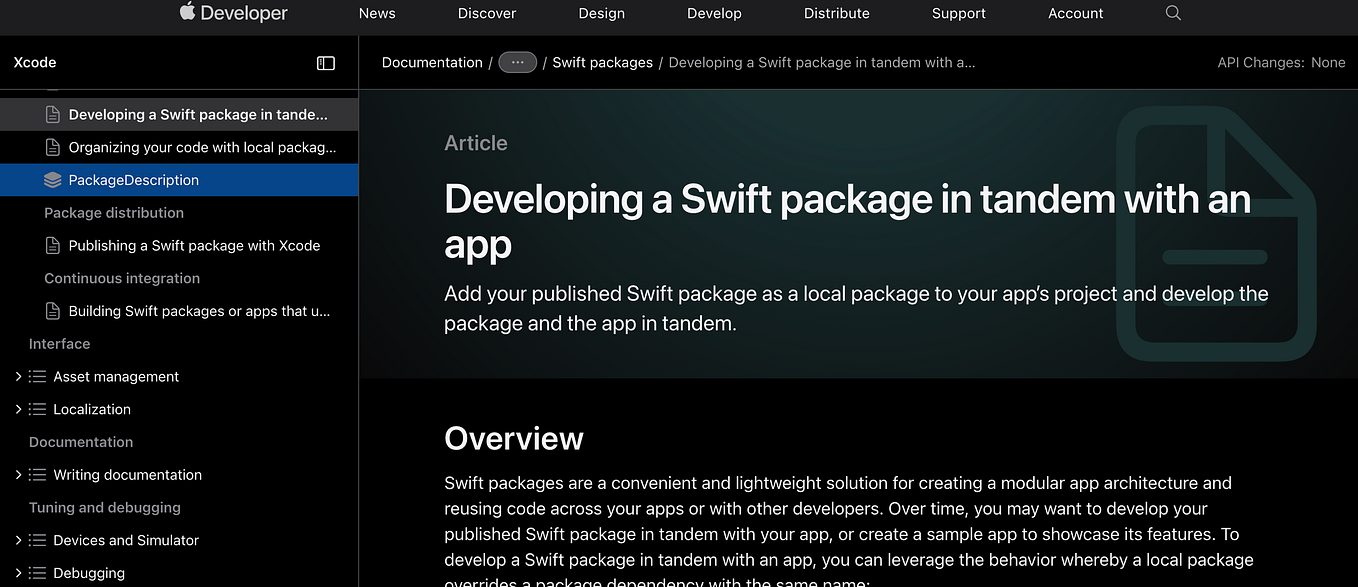Viewport: 1358px width, 587px height.
Task: Click the Overview heading
Action: (x=514, y=439)
